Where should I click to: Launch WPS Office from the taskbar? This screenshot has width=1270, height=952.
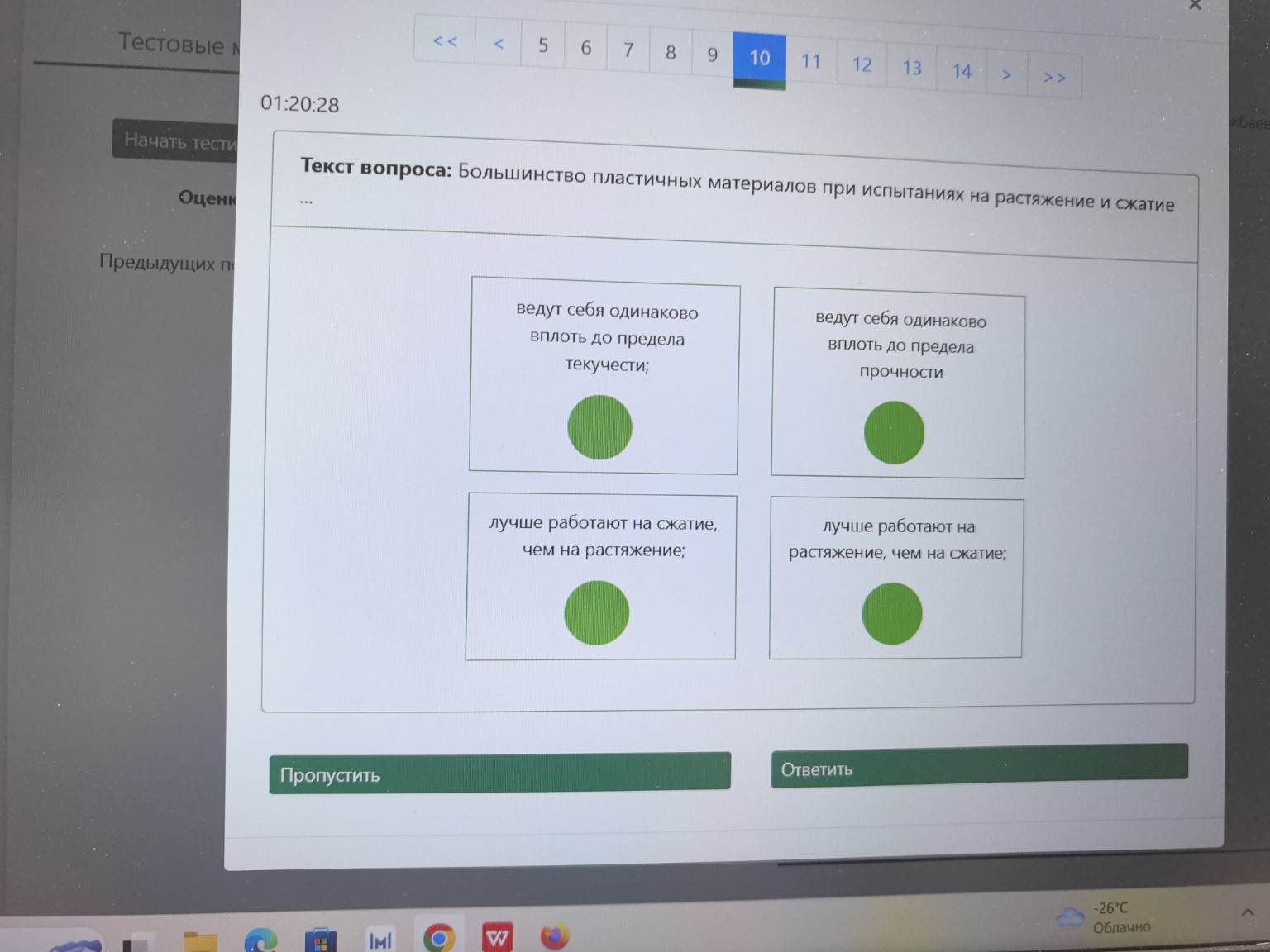coord(497,938)
